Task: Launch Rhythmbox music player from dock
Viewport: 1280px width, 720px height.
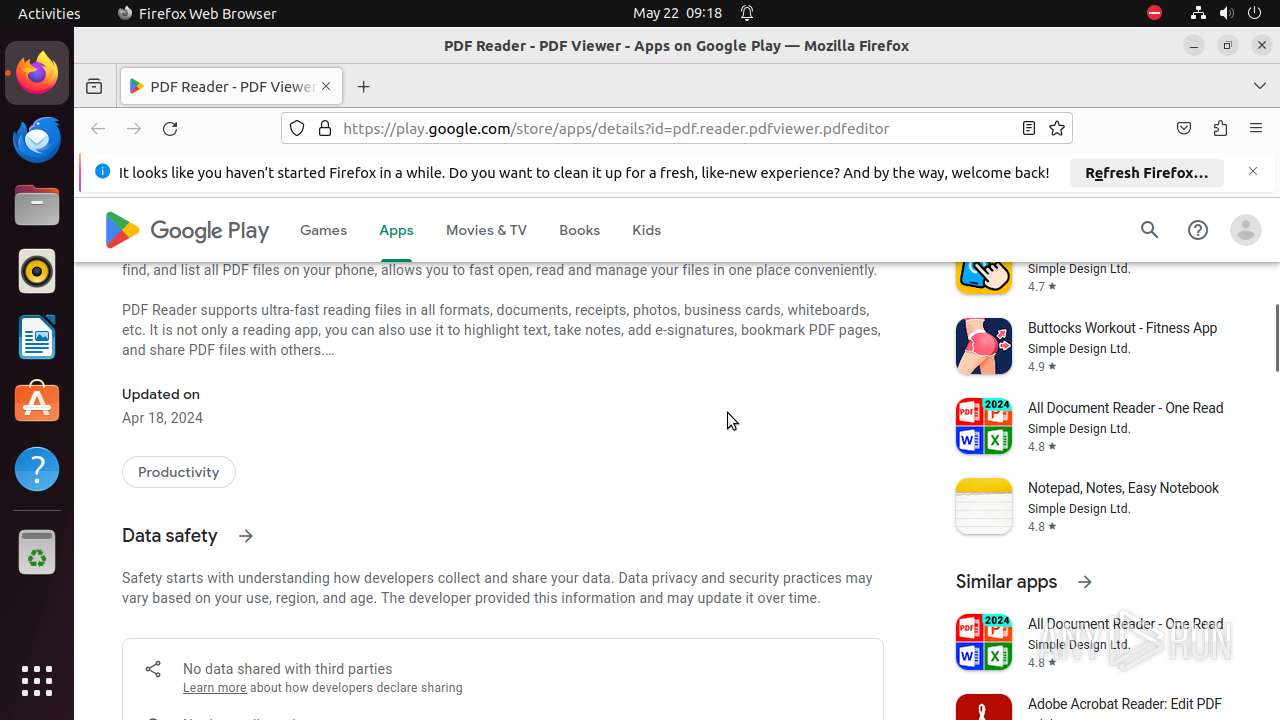Action: click(x=37, y=271)
